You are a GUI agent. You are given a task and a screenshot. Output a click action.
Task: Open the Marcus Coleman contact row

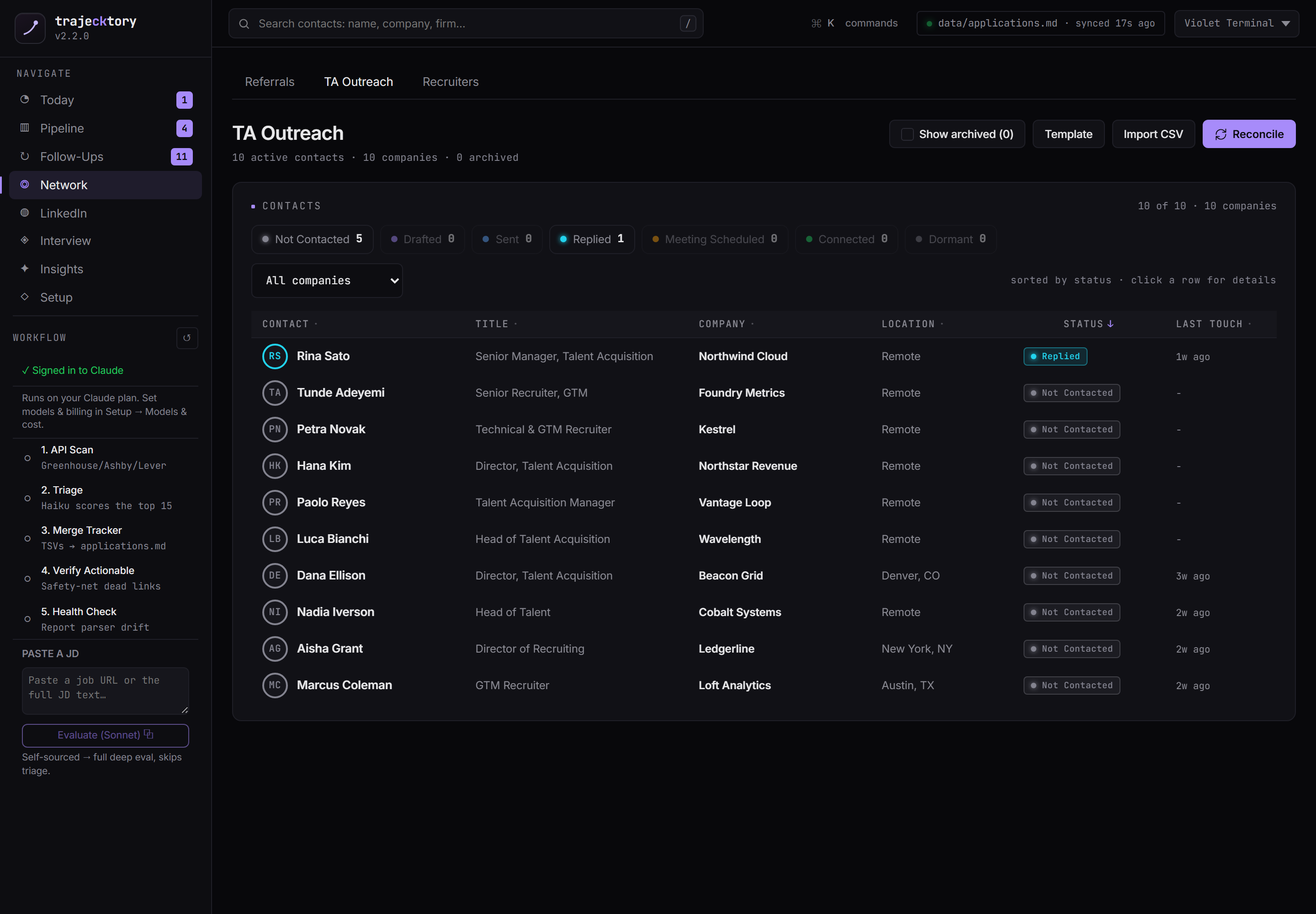point(764,685)
